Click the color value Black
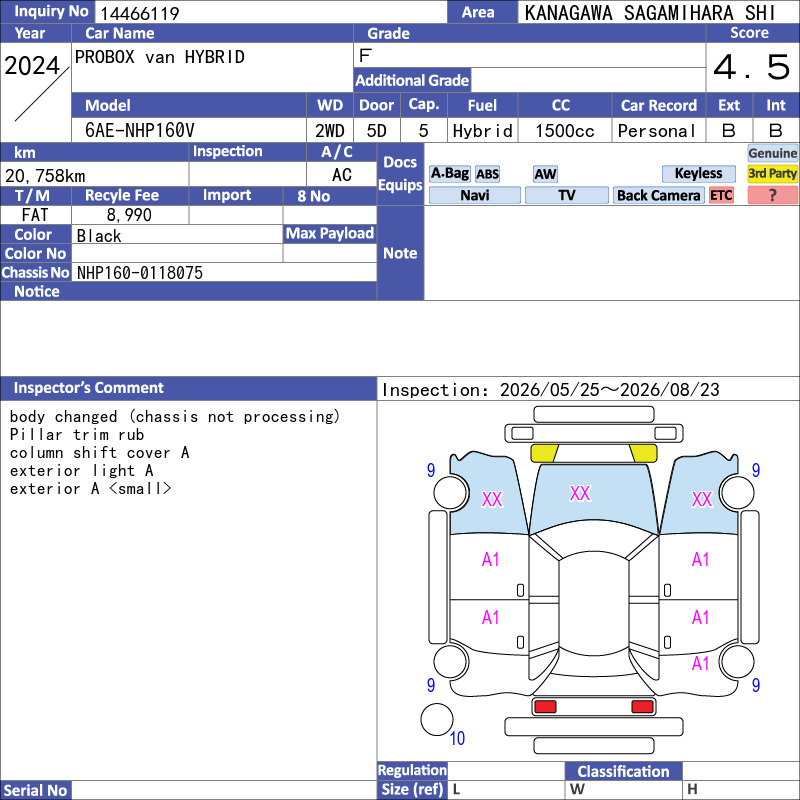 click(99, 236)
